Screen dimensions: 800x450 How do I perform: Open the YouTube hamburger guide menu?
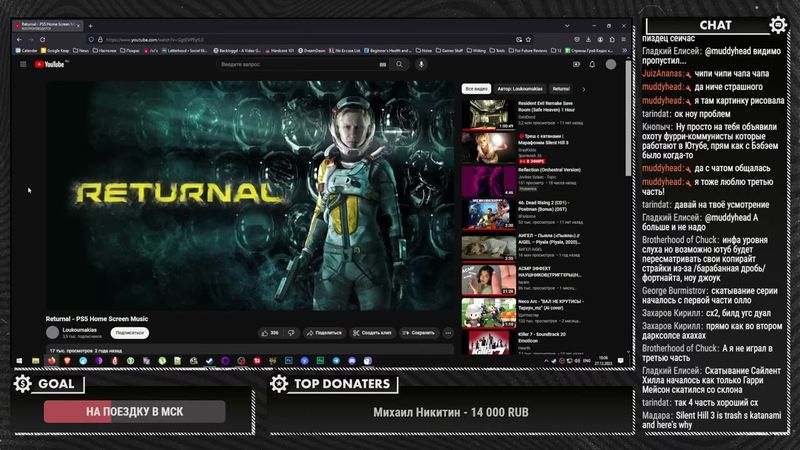[23, 64]
